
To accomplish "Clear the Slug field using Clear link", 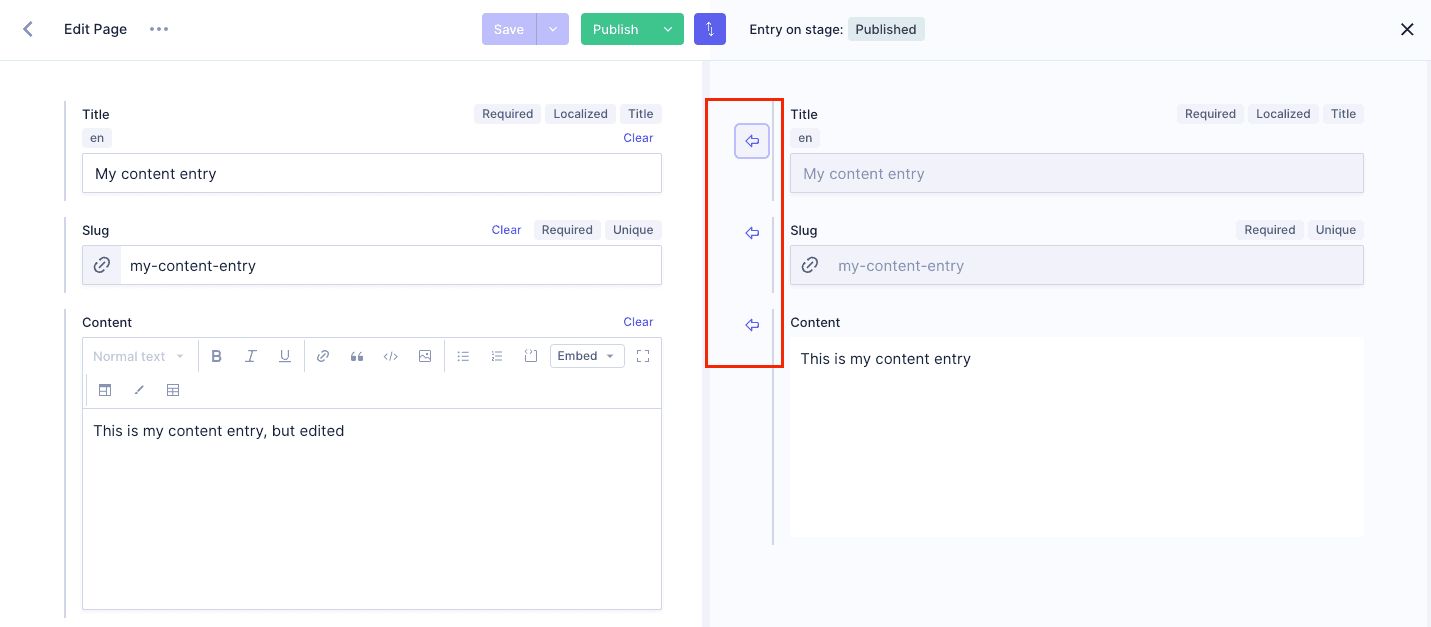I will coord(506,230).
